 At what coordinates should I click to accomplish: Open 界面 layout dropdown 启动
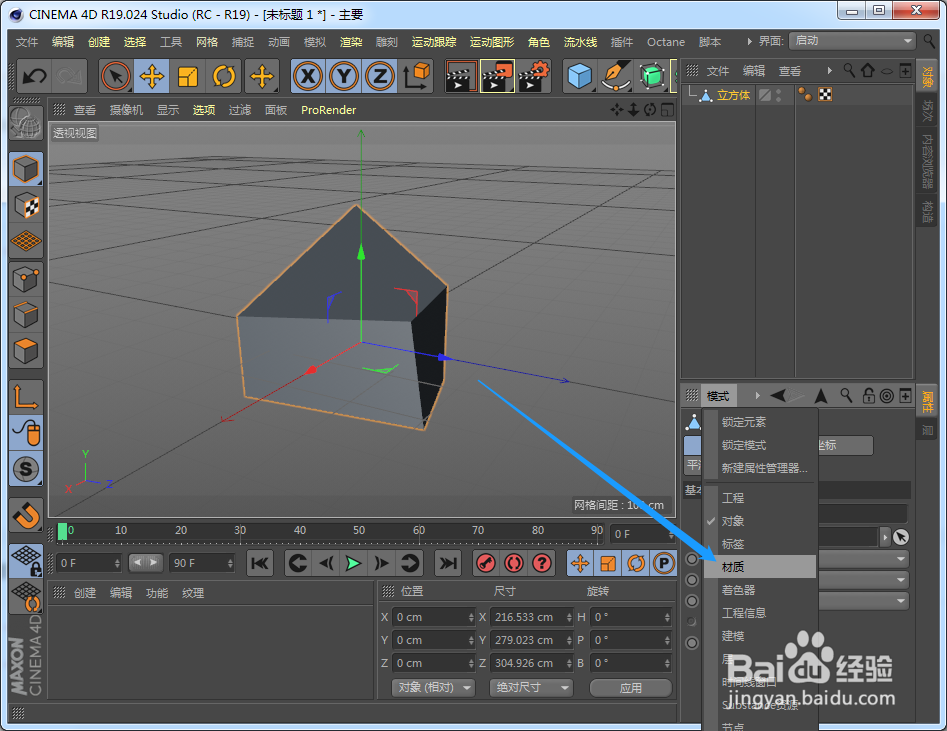point(852,40)
